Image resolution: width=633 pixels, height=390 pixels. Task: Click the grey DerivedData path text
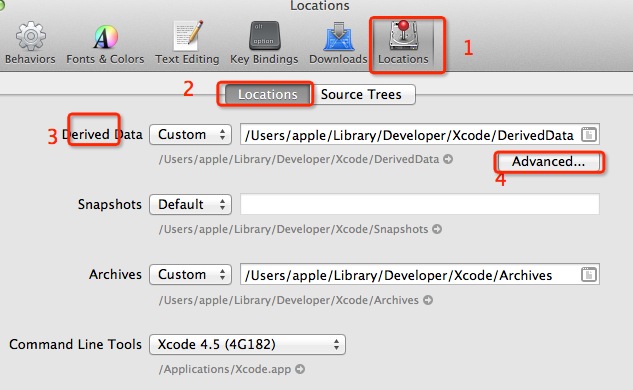[x=299, y=159]
